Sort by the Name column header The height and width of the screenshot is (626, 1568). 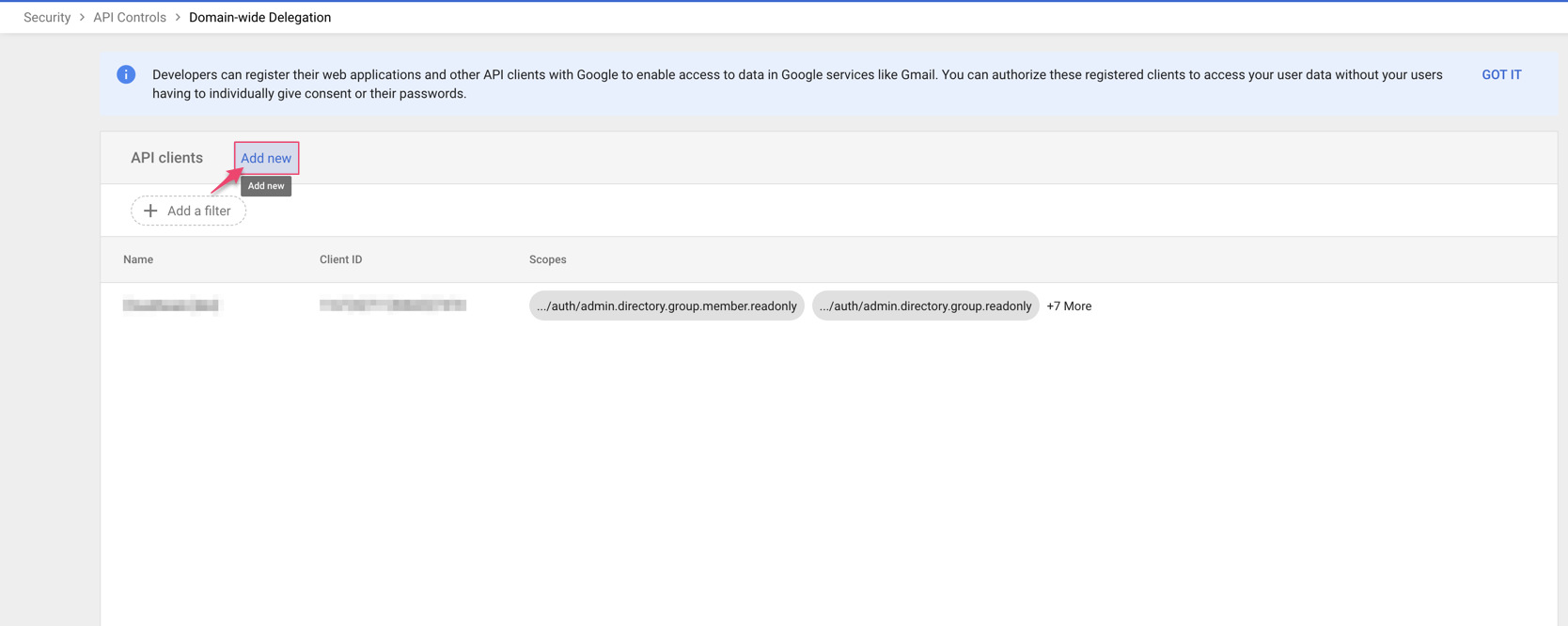138,259
